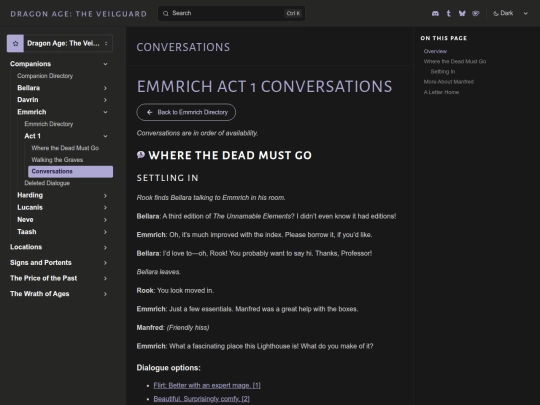540x405 pixels.
Task: Expand the Davrin chevron
Action: coord(105,100)
